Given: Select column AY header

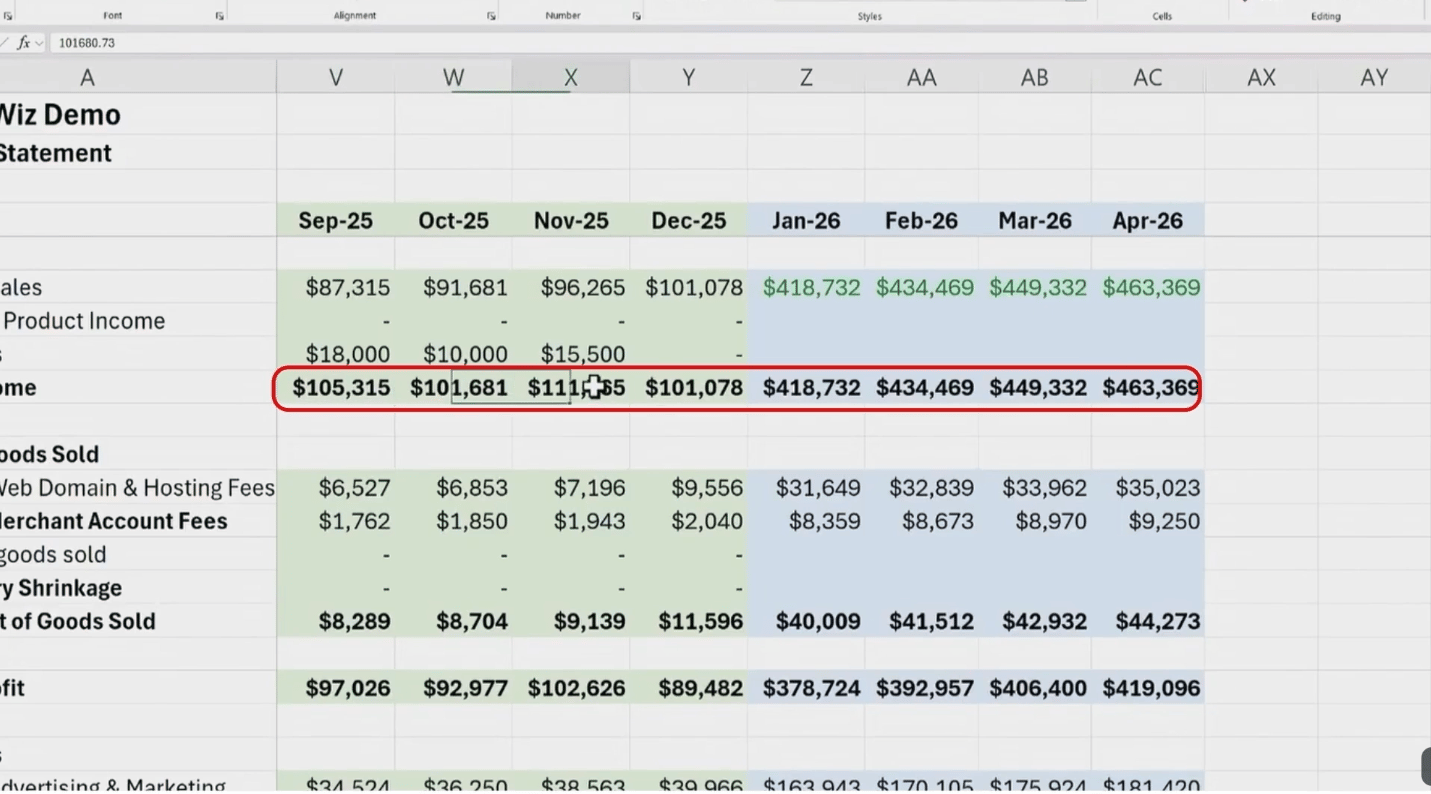Looking at the screenshot, I should pos(1374,77).
